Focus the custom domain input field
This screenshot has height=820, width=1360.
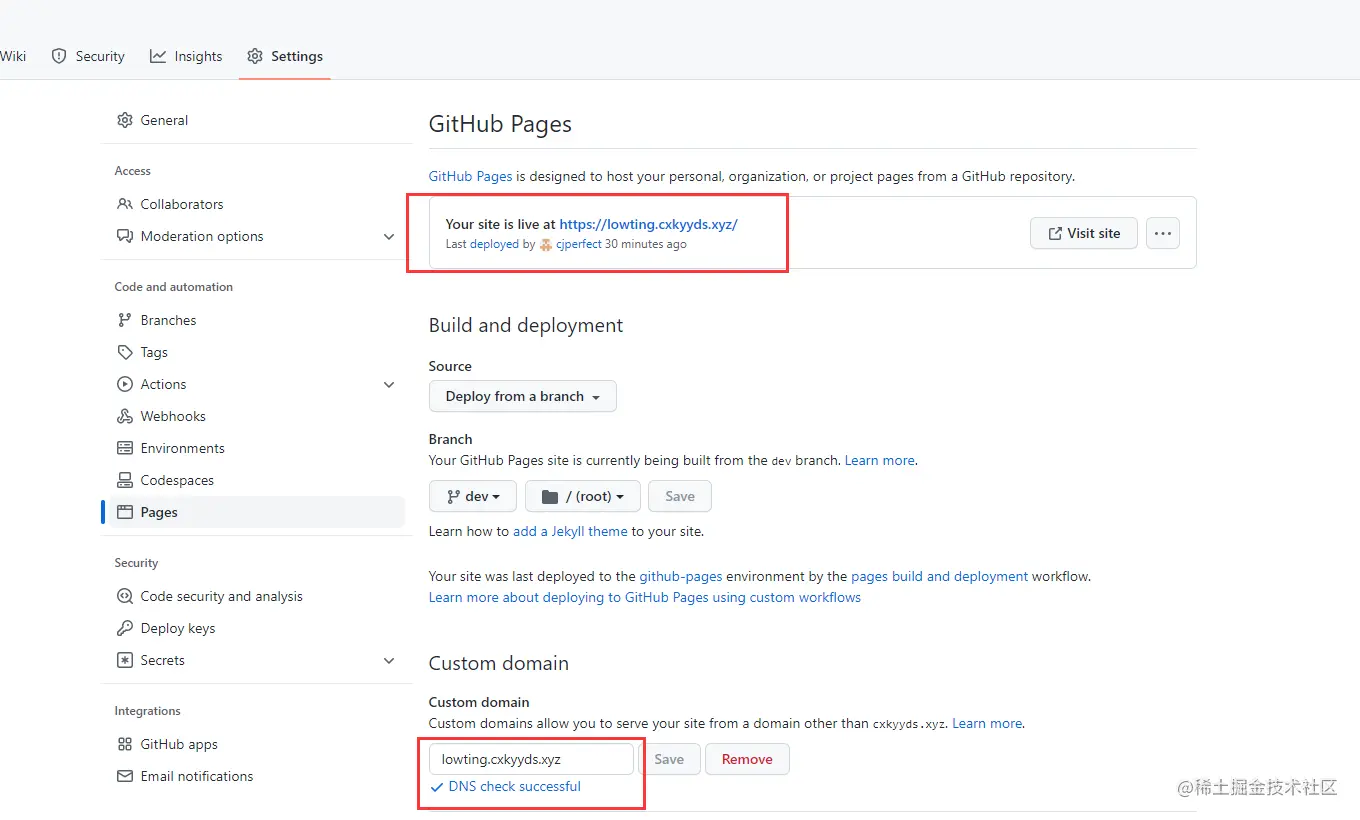(531, 759)
